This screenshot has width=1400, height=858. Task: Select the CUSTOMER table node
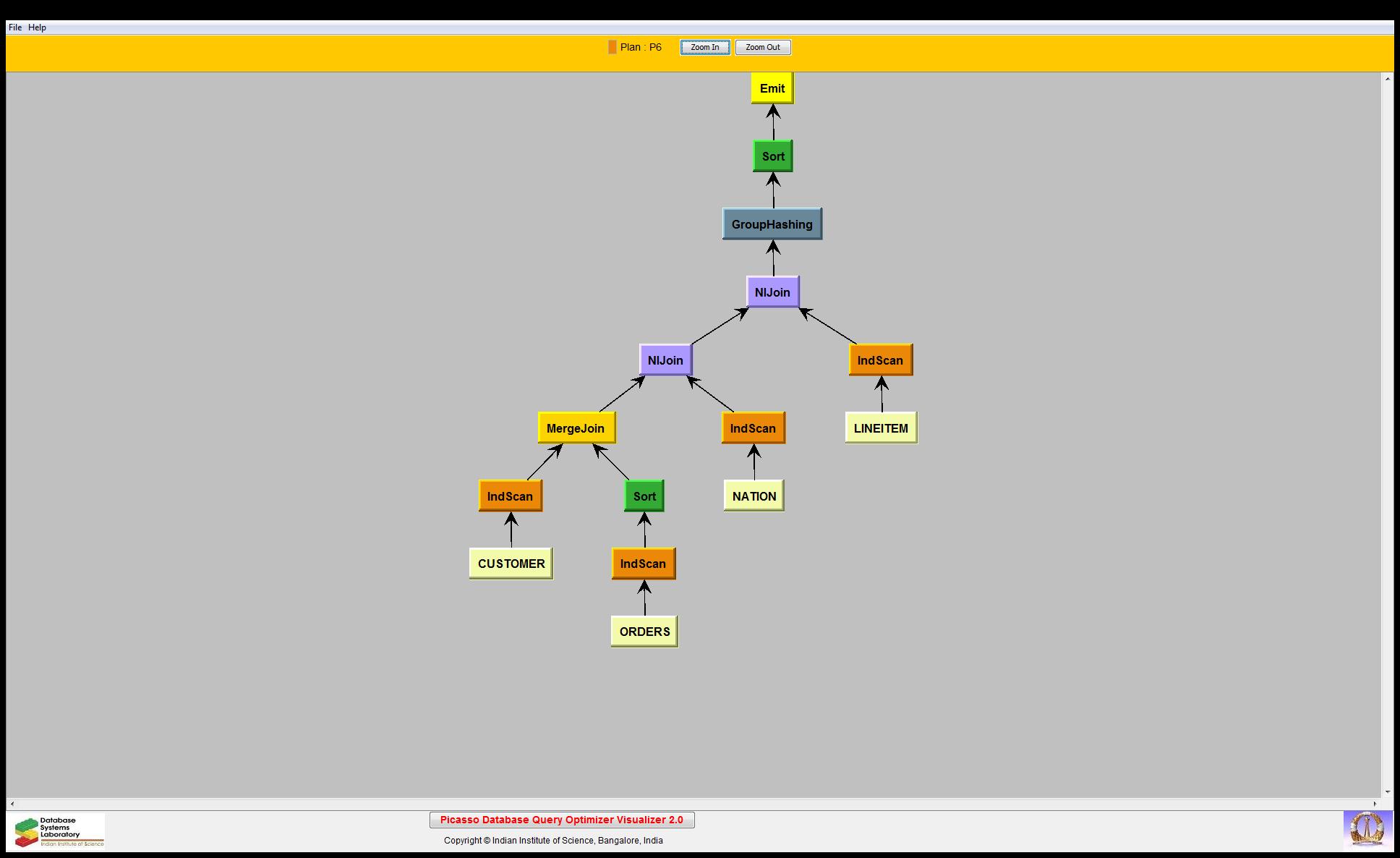click(511, 564)
